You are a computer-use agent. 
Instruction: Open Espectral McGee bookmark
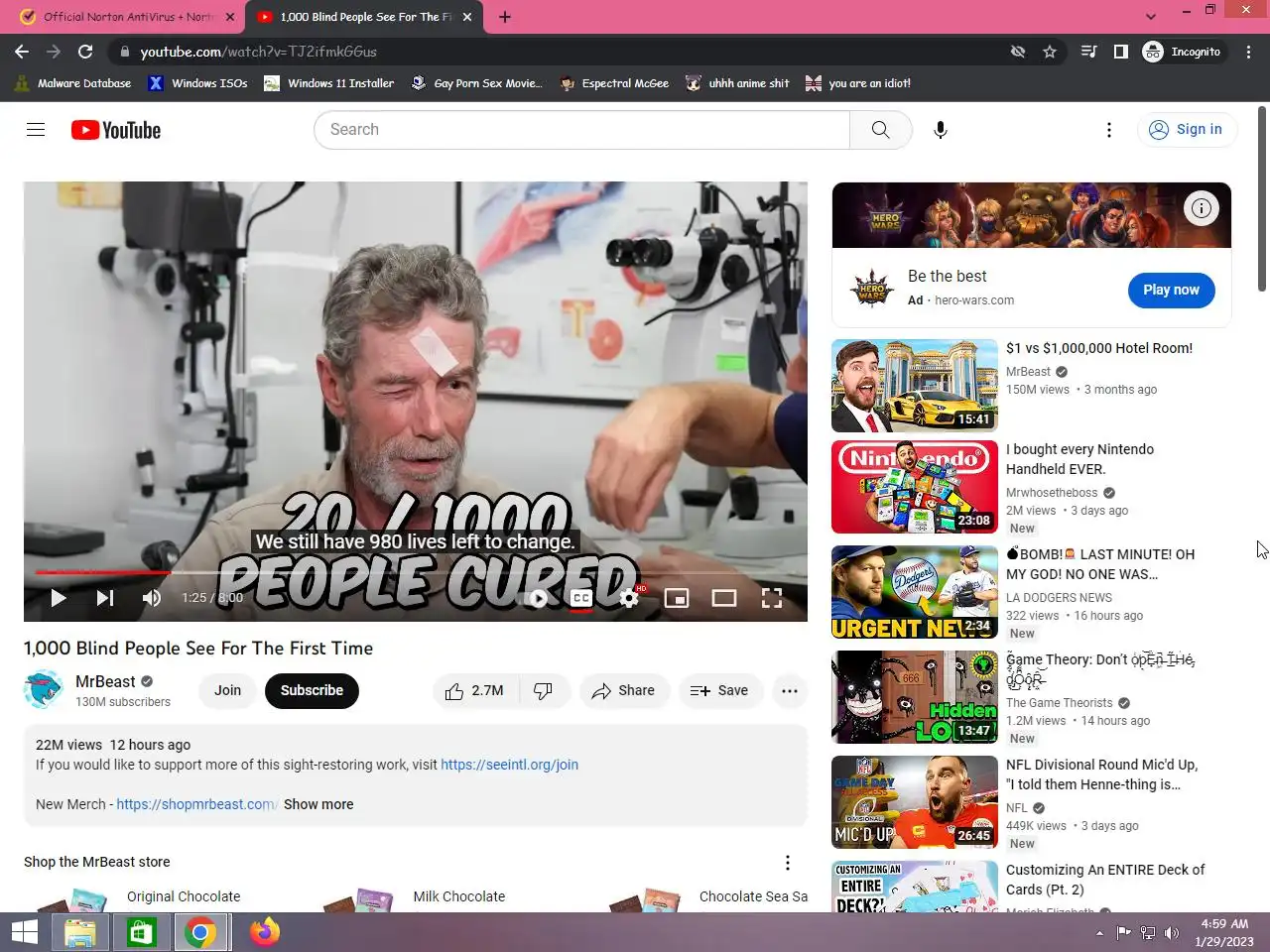[x=614, y=83]
